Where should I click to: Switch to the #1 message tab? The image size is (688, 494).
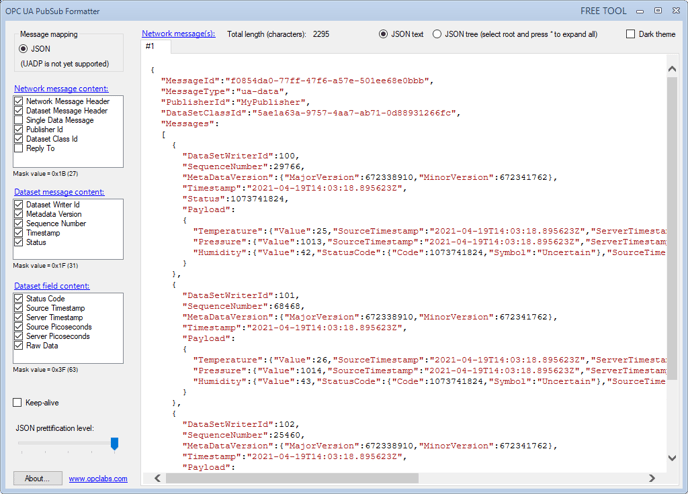point(150,47)
